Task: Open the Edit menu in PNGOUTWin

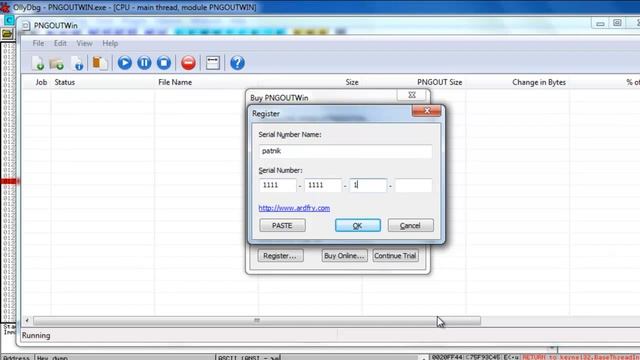Action: point(60,43)
